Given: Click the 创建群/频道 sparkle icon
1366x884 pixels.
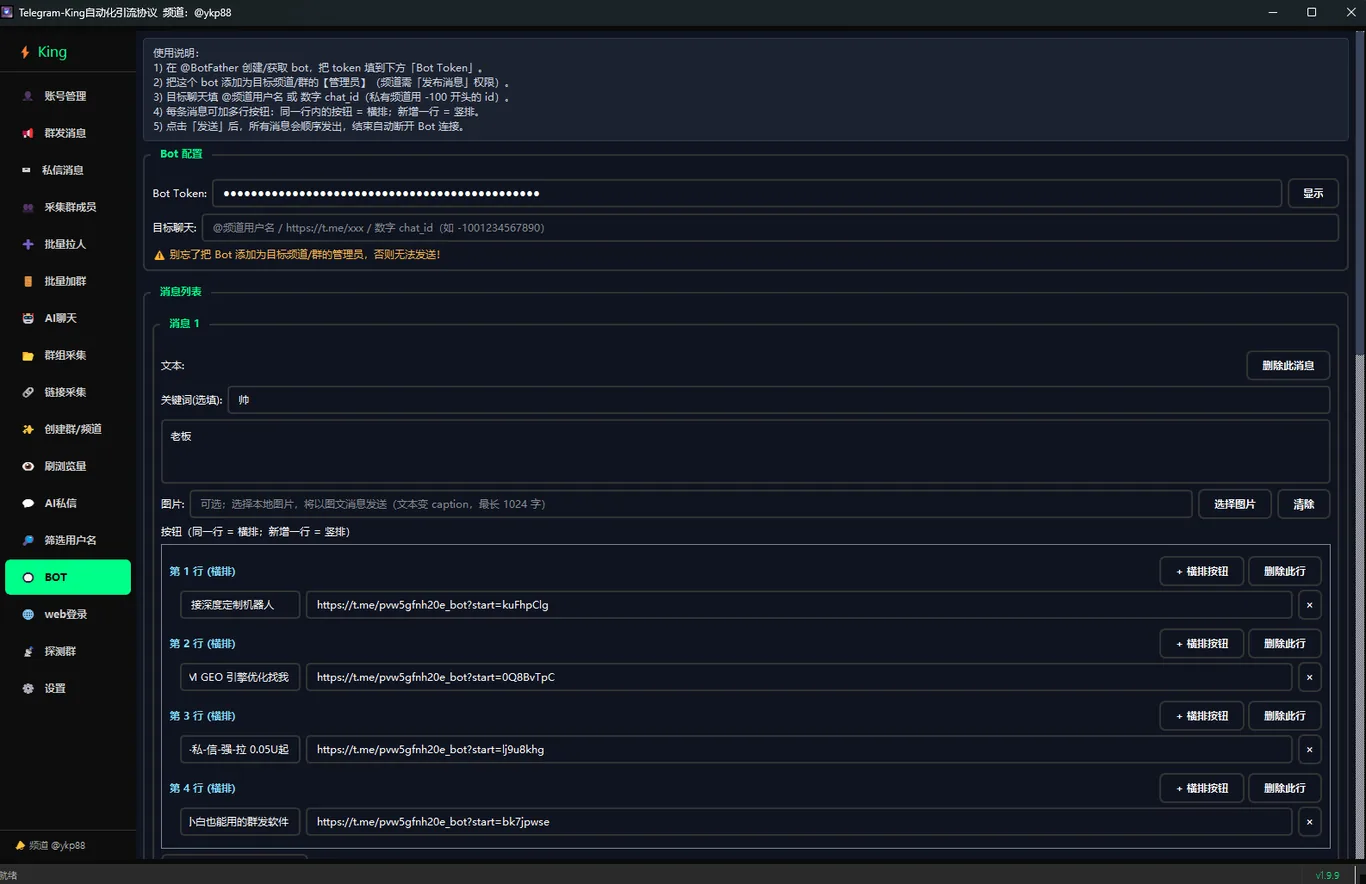Looking at the screenshot, I should (28, 429).
